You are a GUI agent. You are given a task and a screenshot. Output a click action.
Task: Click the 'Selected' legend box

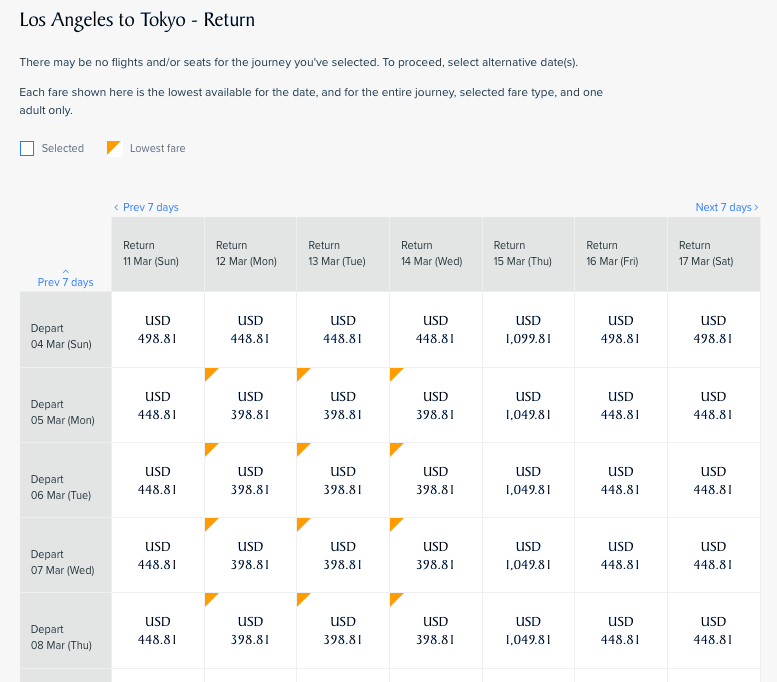tap(27, 148)
